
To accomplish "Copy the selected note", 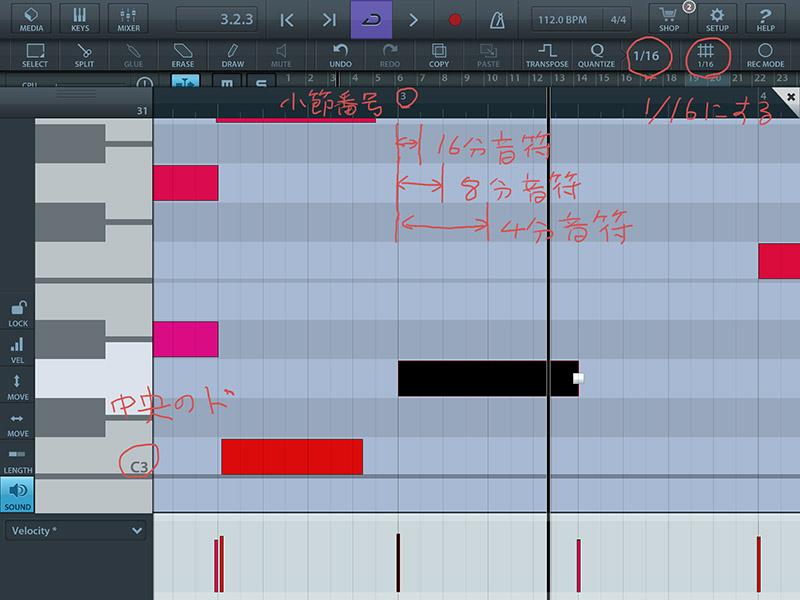I will click(439, 55).
